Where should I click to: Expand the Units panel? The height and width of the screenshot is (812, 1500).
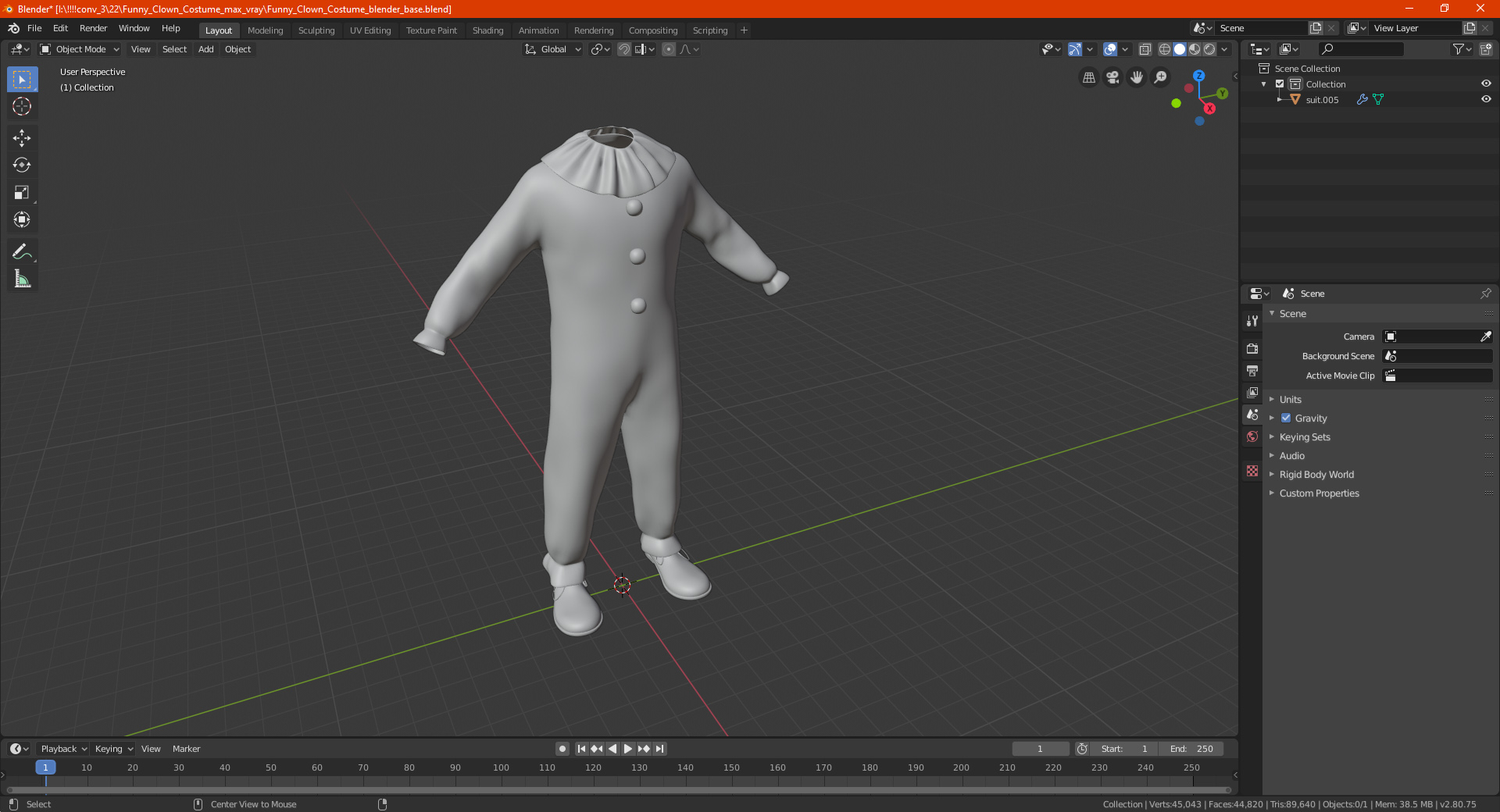point(1291,400)
